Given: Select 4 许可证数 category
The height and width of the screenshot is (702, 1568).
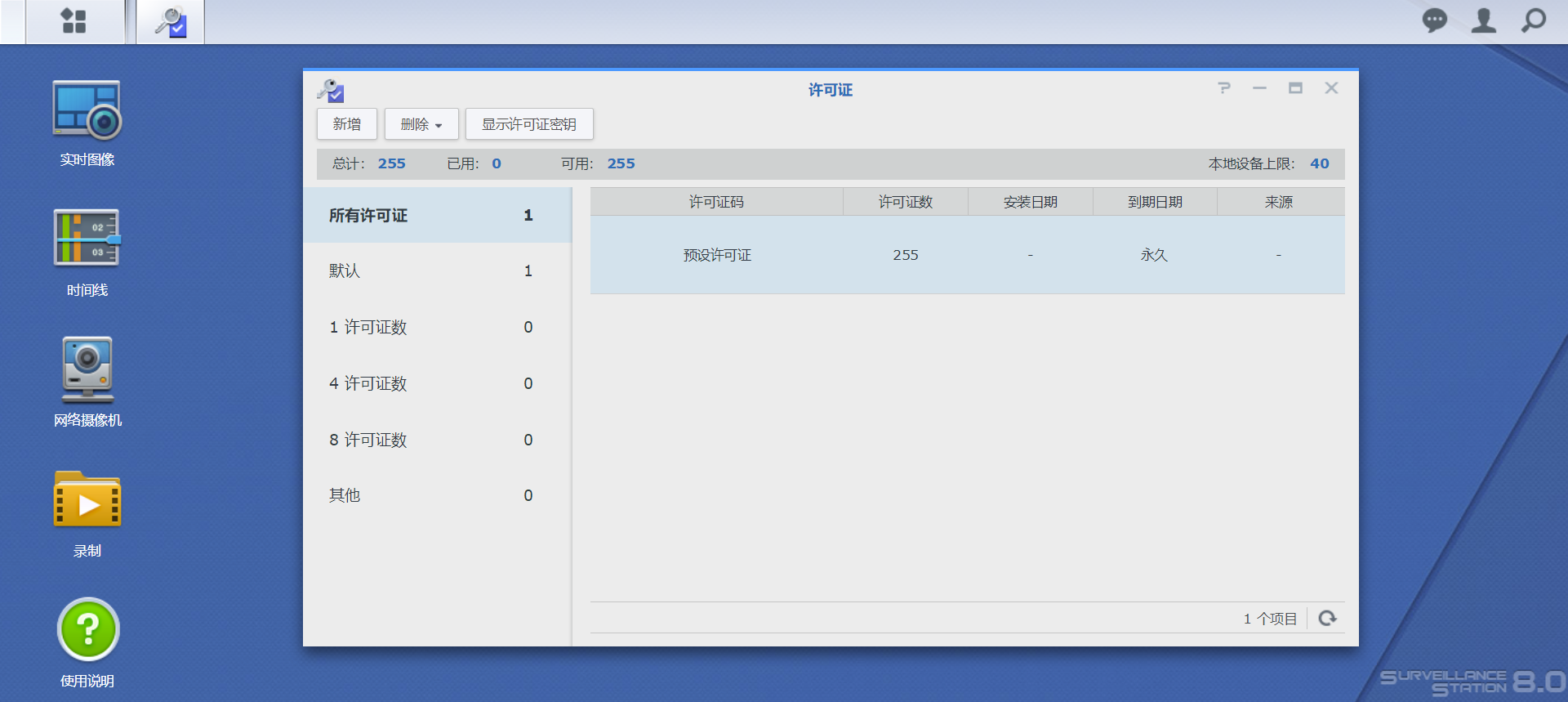Looking at the screenshot, I should click(x=438, y=383).
